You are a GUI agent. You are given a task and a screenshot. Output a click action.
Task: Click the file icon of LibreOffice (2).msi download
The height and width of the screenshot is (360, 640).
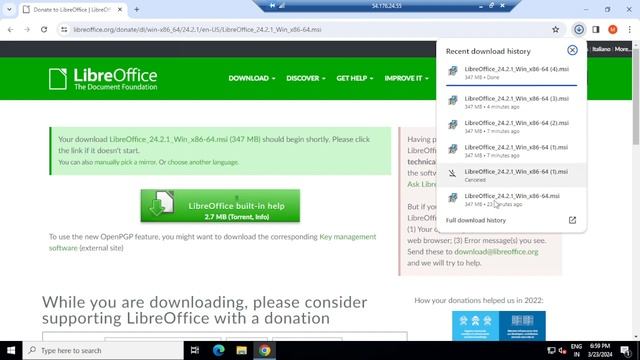tap(453, 125)
